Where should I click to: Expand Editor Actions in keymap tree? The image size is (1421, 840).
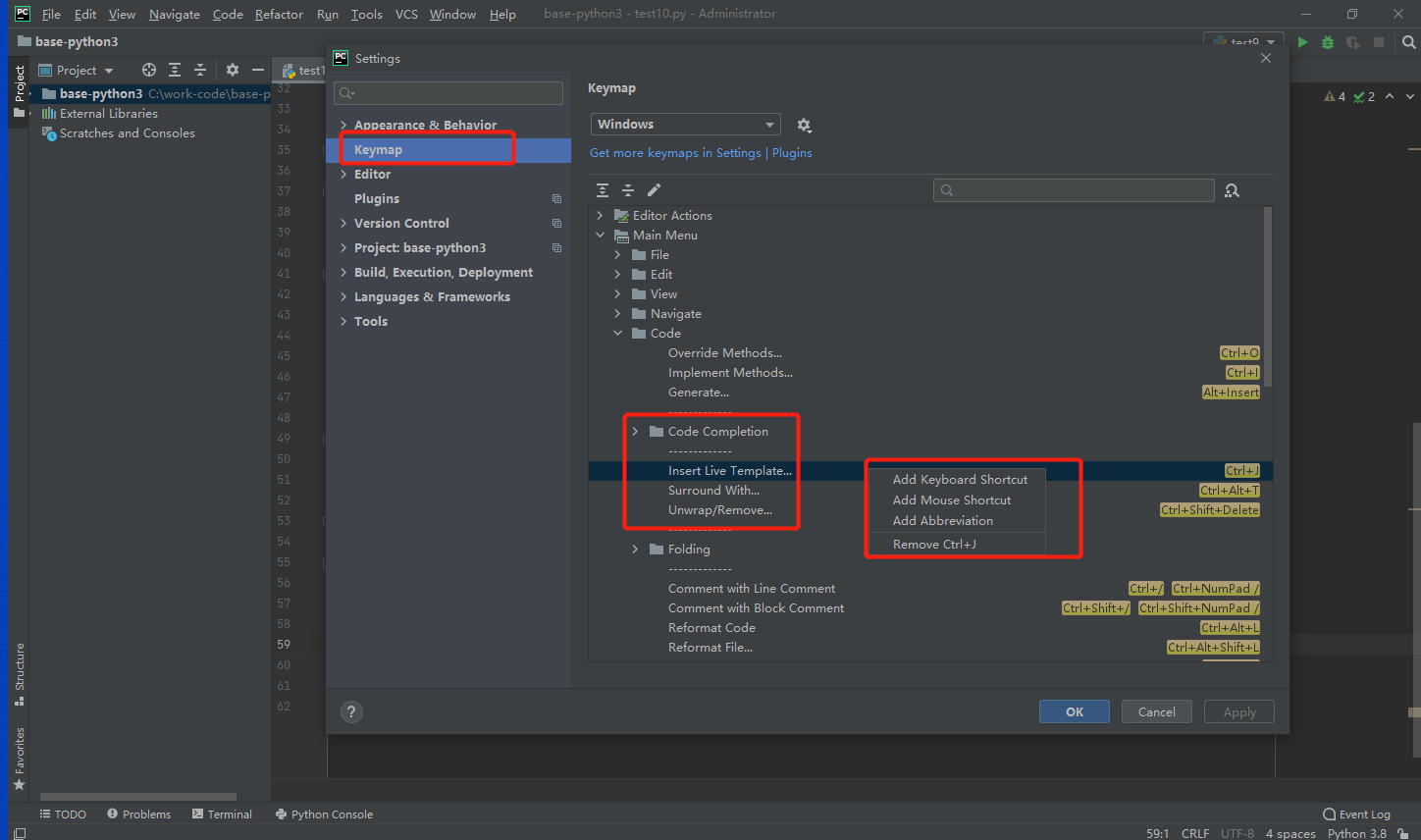tap(600, 215)
